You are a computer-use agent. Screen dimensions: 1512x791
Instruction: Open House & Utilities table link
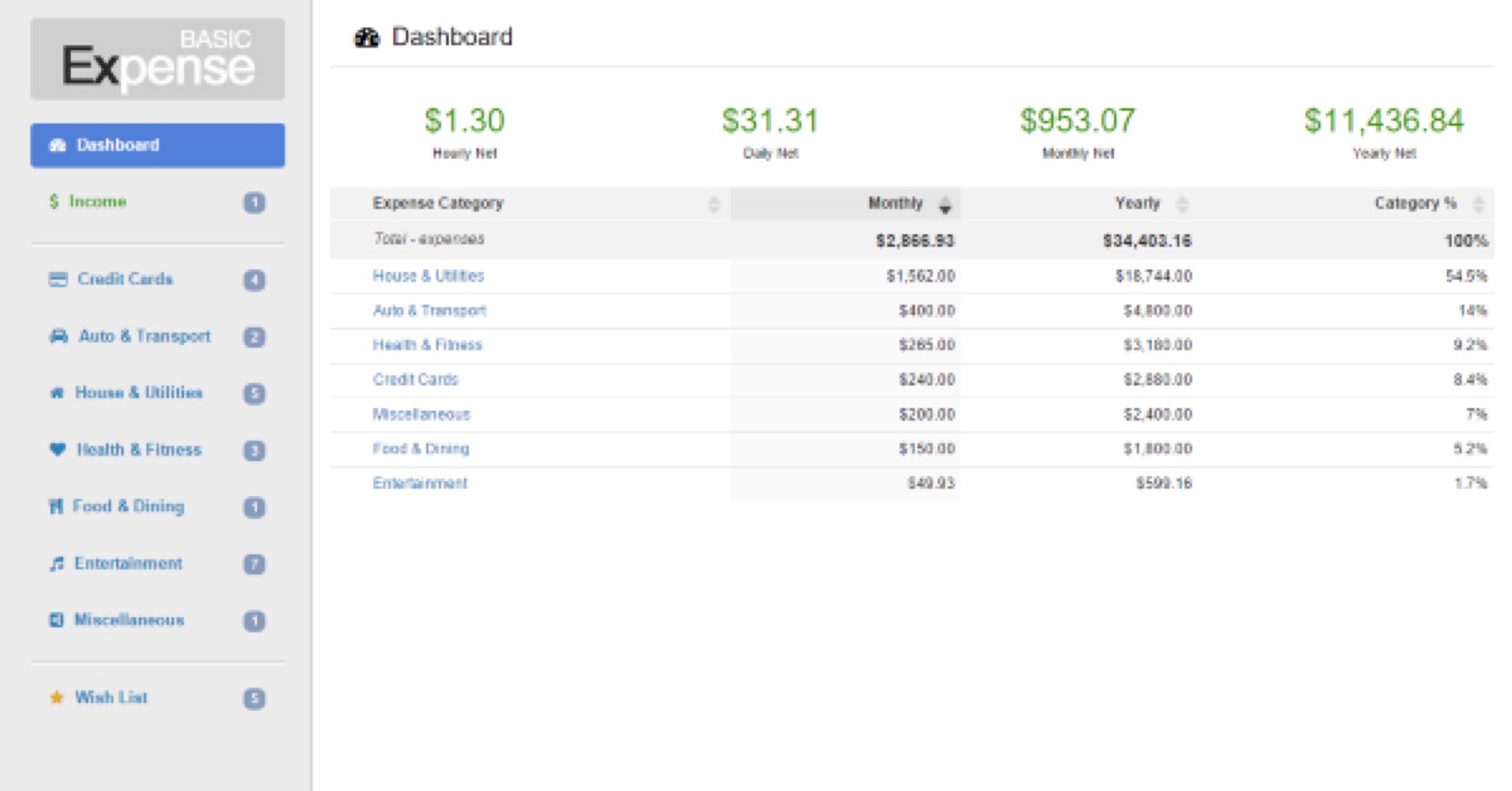click(x=428, y=276)
